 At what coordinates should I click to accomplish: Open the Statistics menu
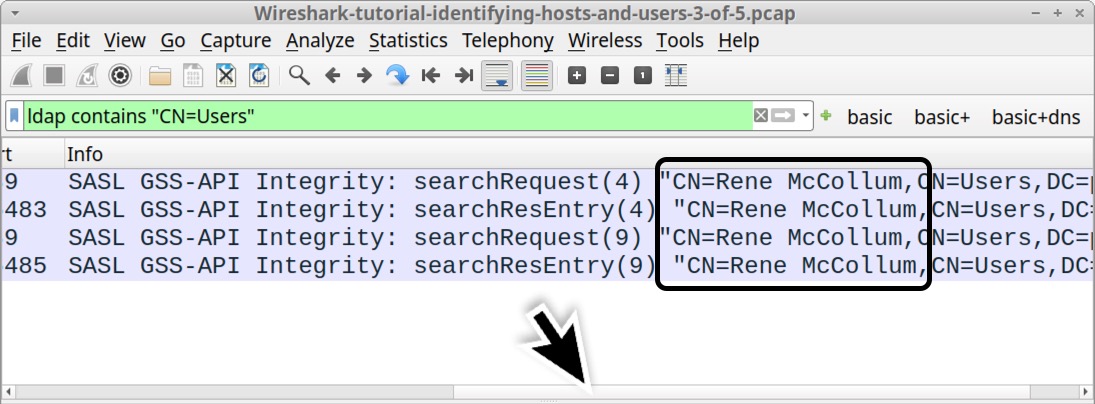[x=409, y=41]
